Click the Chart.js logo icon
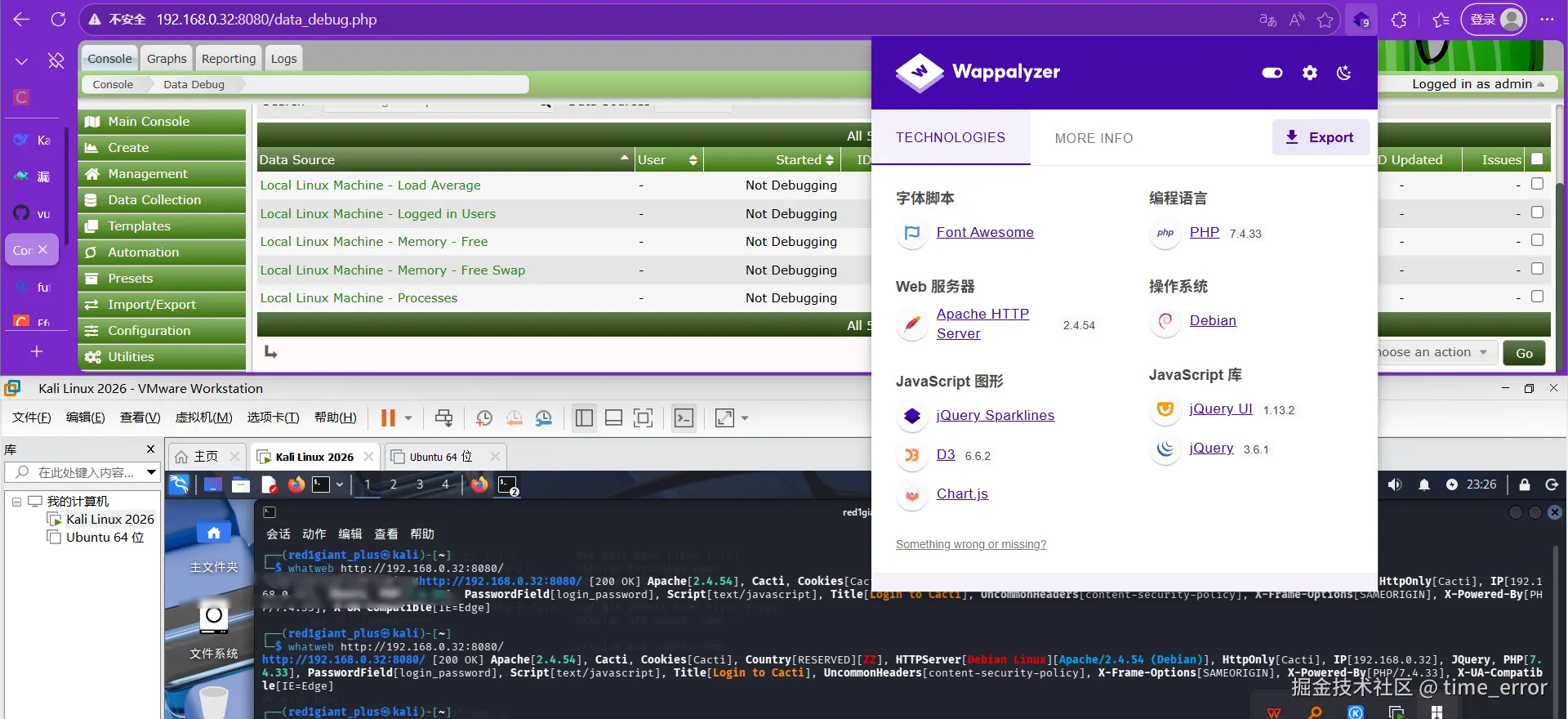This screenshot has width=1568, height=719. [x=912, y=494]
